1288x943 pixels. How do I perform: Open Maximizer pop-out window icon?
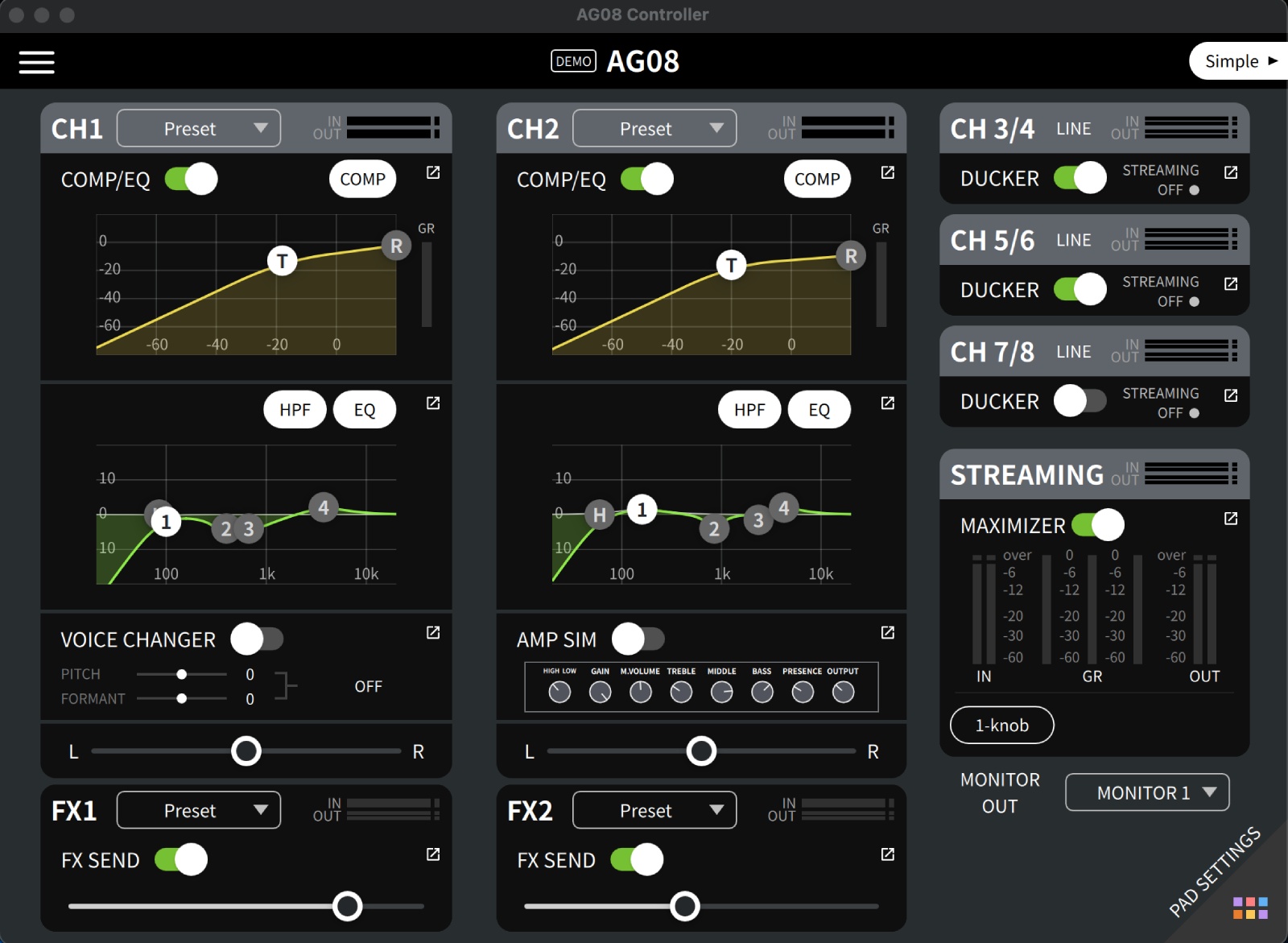[x=1231, y=519]
